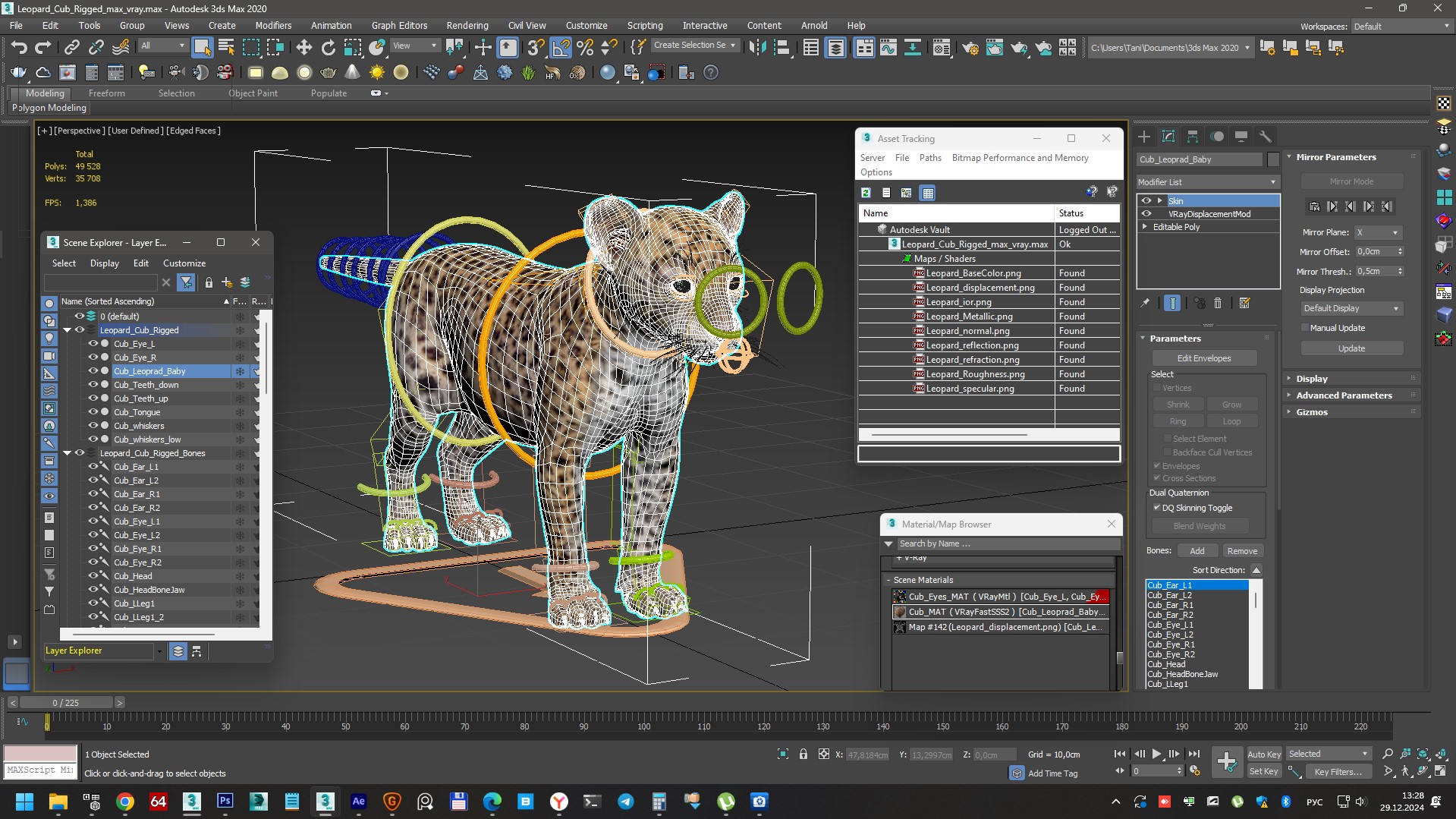1456x819 pixels.
Task: Collapse the Leopard_Cub_Rigged_Bones layer tree
Action: coord(67,453)
